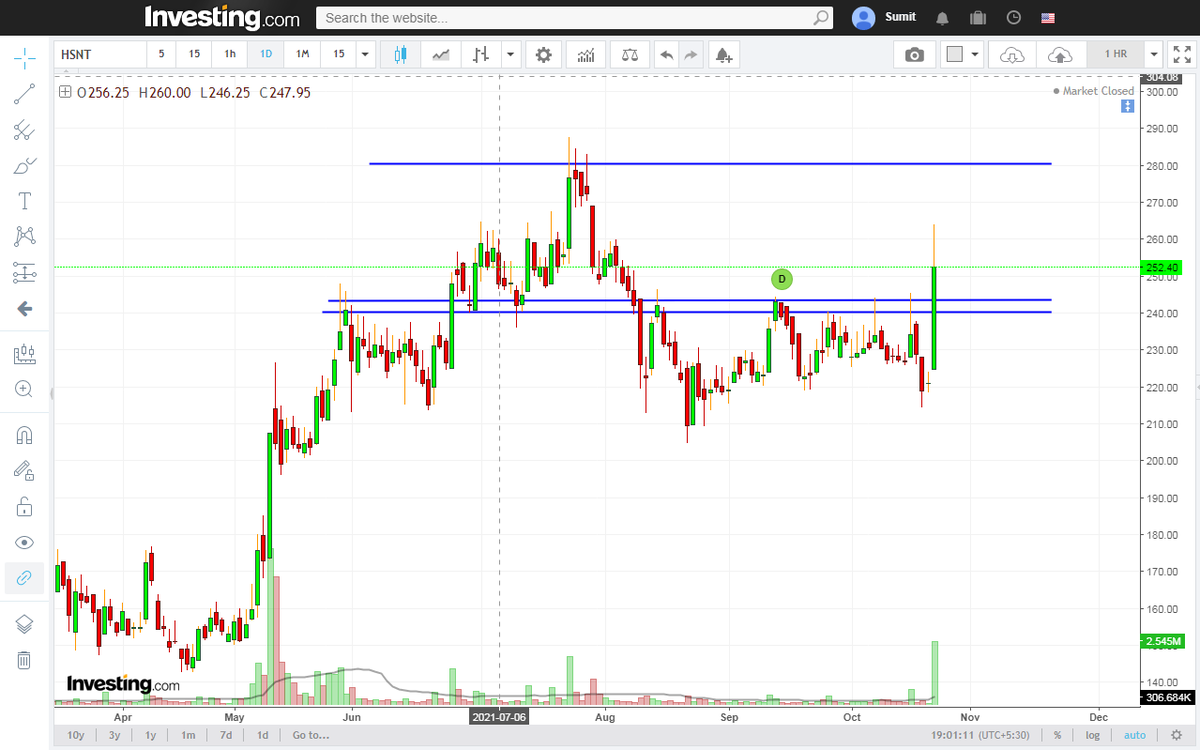Set range to 1y
Image resolution: width=1200 pixels, height=750 pixels.
150,735
